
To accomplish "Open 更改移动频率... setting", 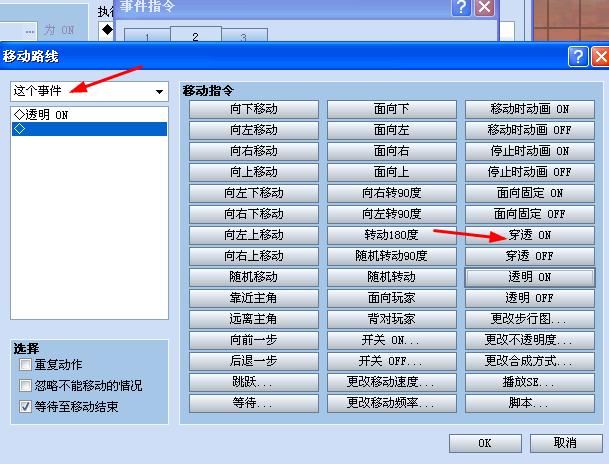I will point(392,403).
